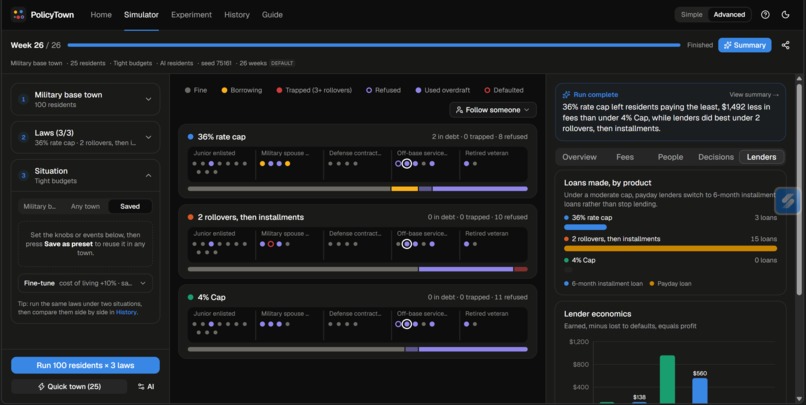Switch to the Lenders tab

click(761, 157)
